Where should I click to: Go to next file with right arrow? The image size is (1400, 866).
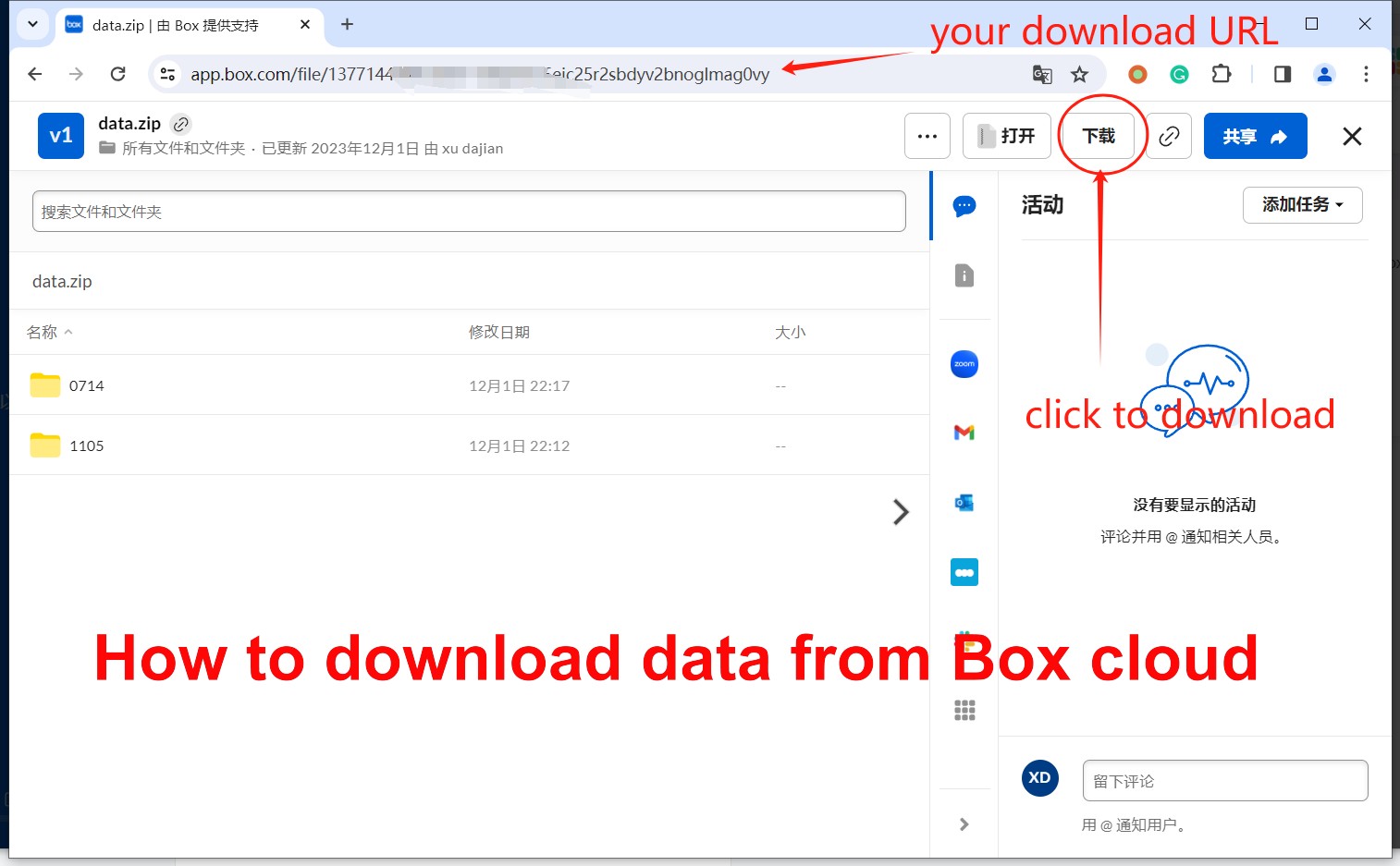900,512
